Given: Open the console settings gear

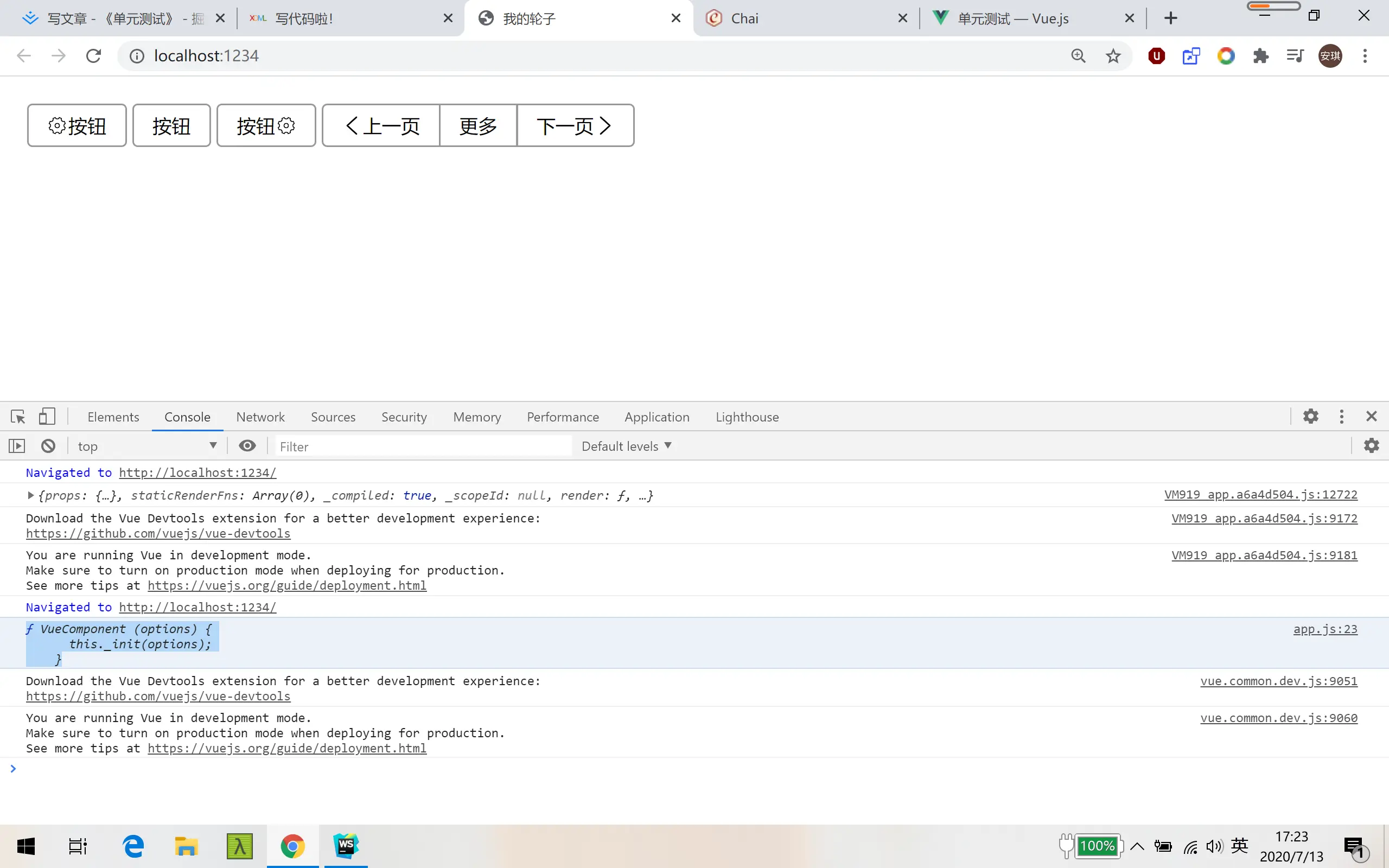Looking at the screenshot, I should click(x=1371, y=446).
